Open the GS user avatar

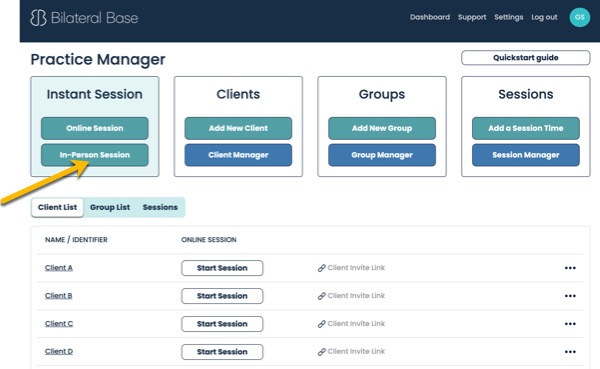click(x=579, y=17)
